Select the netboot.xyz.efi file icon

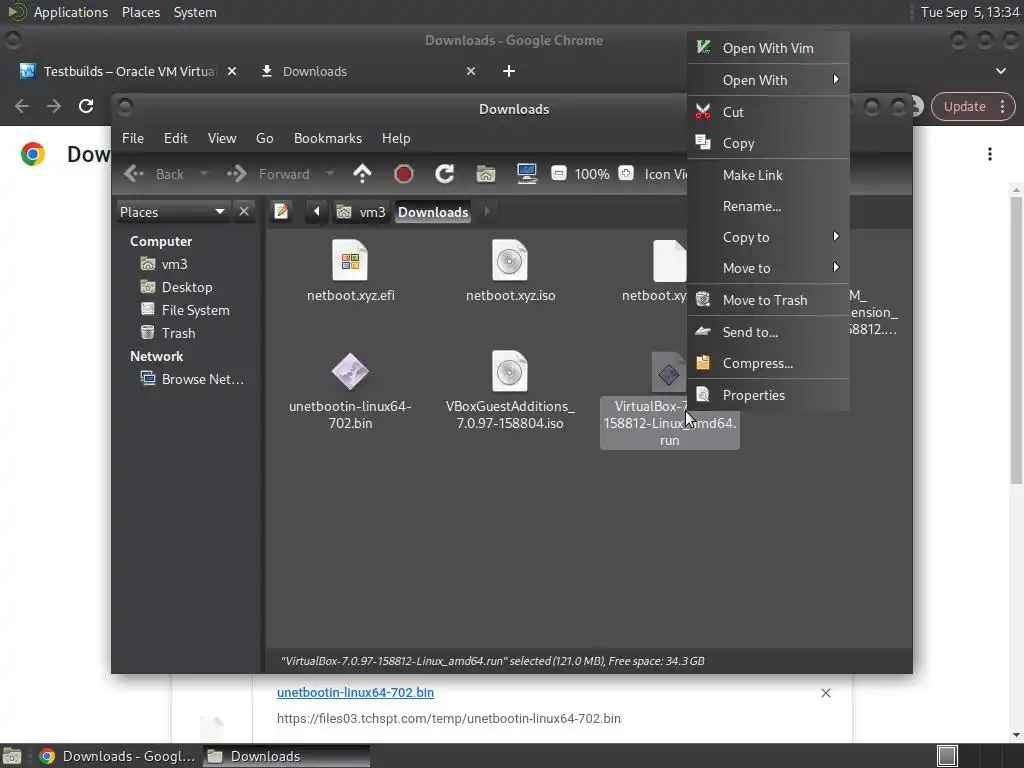click(350, 261)
